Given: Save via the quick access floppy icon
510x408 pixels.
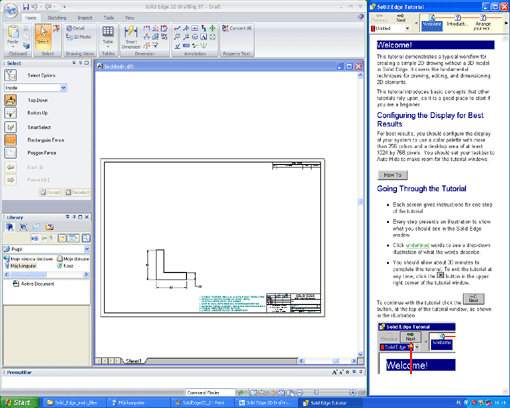Looking at the screenshot, I should click(26, 6).
